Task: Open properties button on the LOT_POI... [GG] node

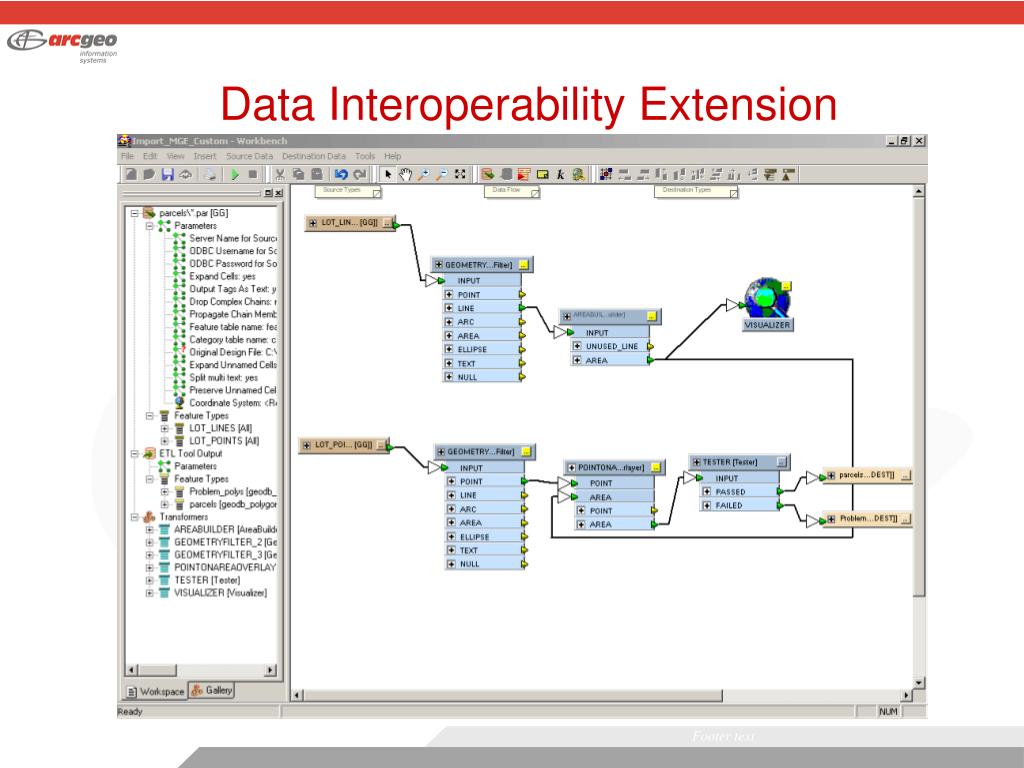Action: tap(381, 445)
